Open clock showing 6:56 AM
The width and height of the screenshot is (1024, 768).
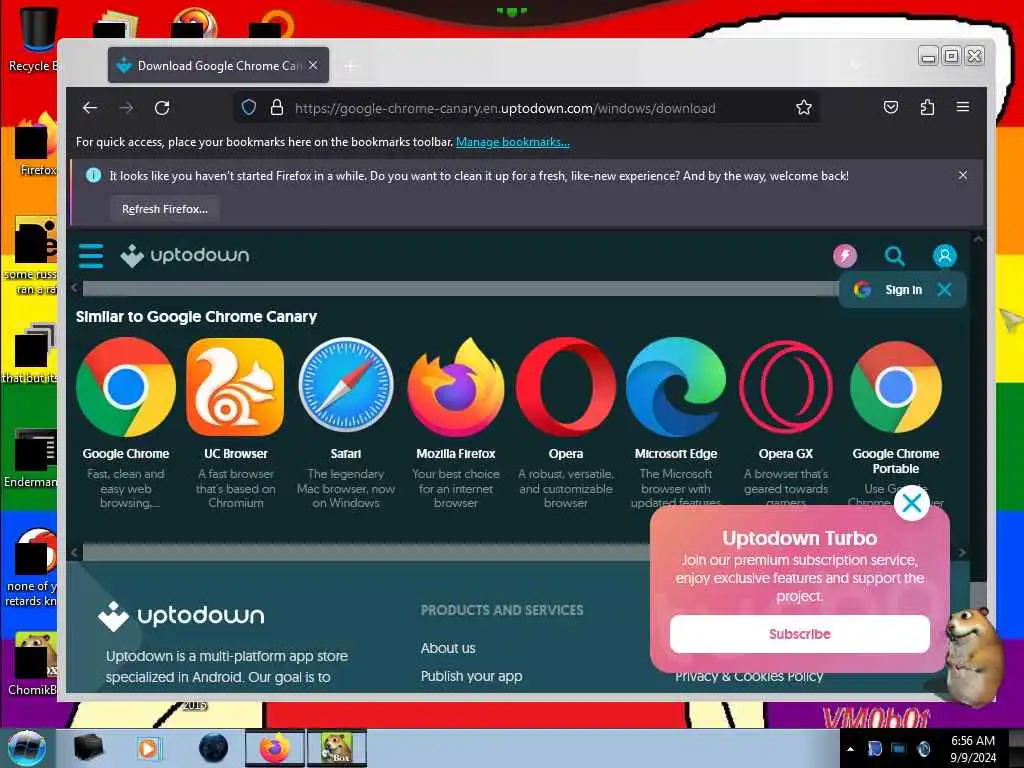pos(973,749)
